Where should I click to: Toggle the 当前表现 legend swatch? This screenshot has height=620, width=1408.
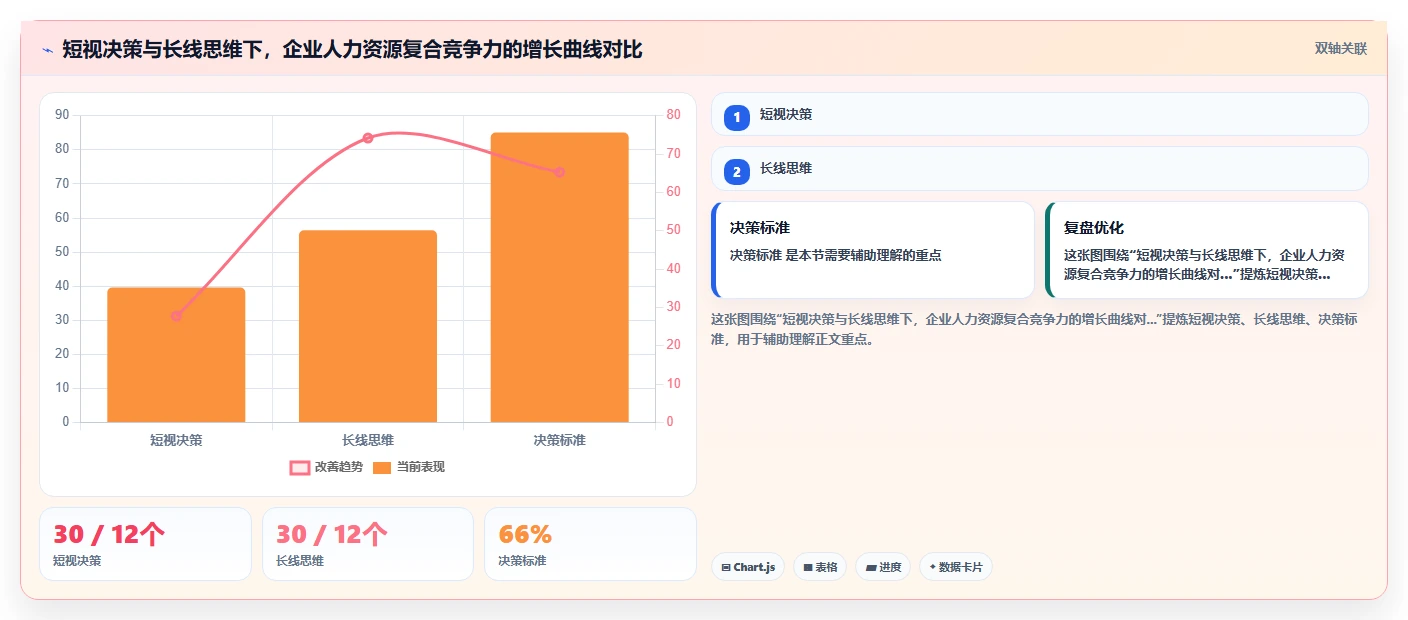tap(382, 467)
